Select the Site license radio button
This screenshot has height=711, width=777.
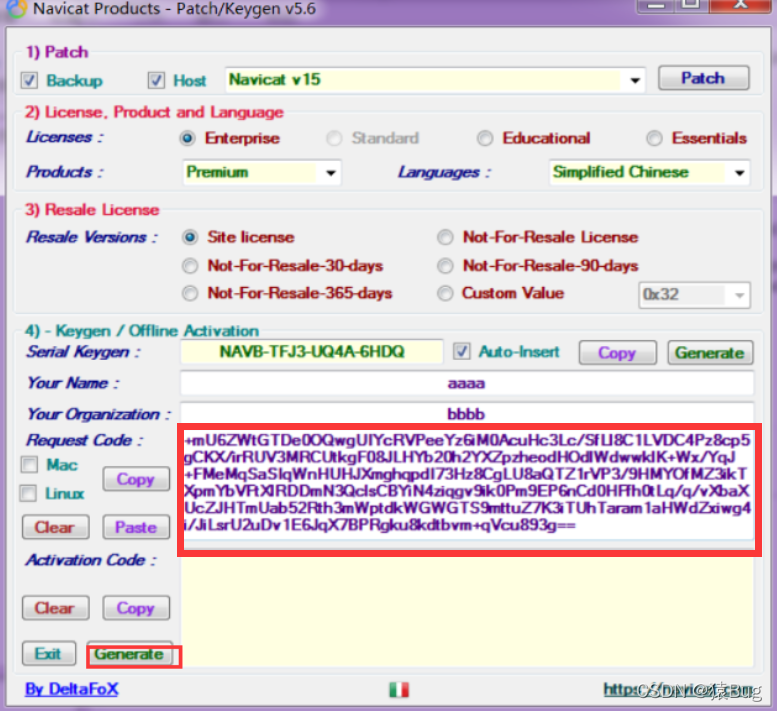(x=190, y=237)
